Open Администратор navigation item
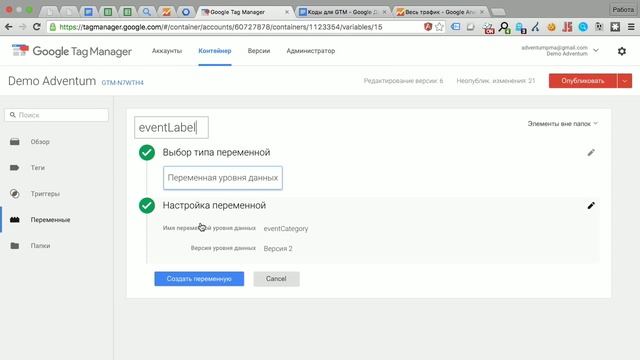This screenshot has width=640, height=360. pyautogui.click(x=311, y=51)
